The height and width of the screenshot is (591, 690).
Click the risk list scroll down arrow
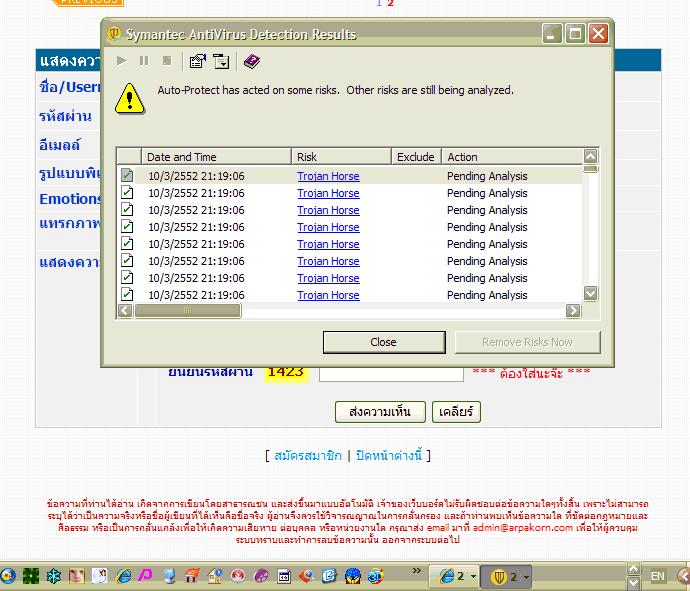(591, 293)
